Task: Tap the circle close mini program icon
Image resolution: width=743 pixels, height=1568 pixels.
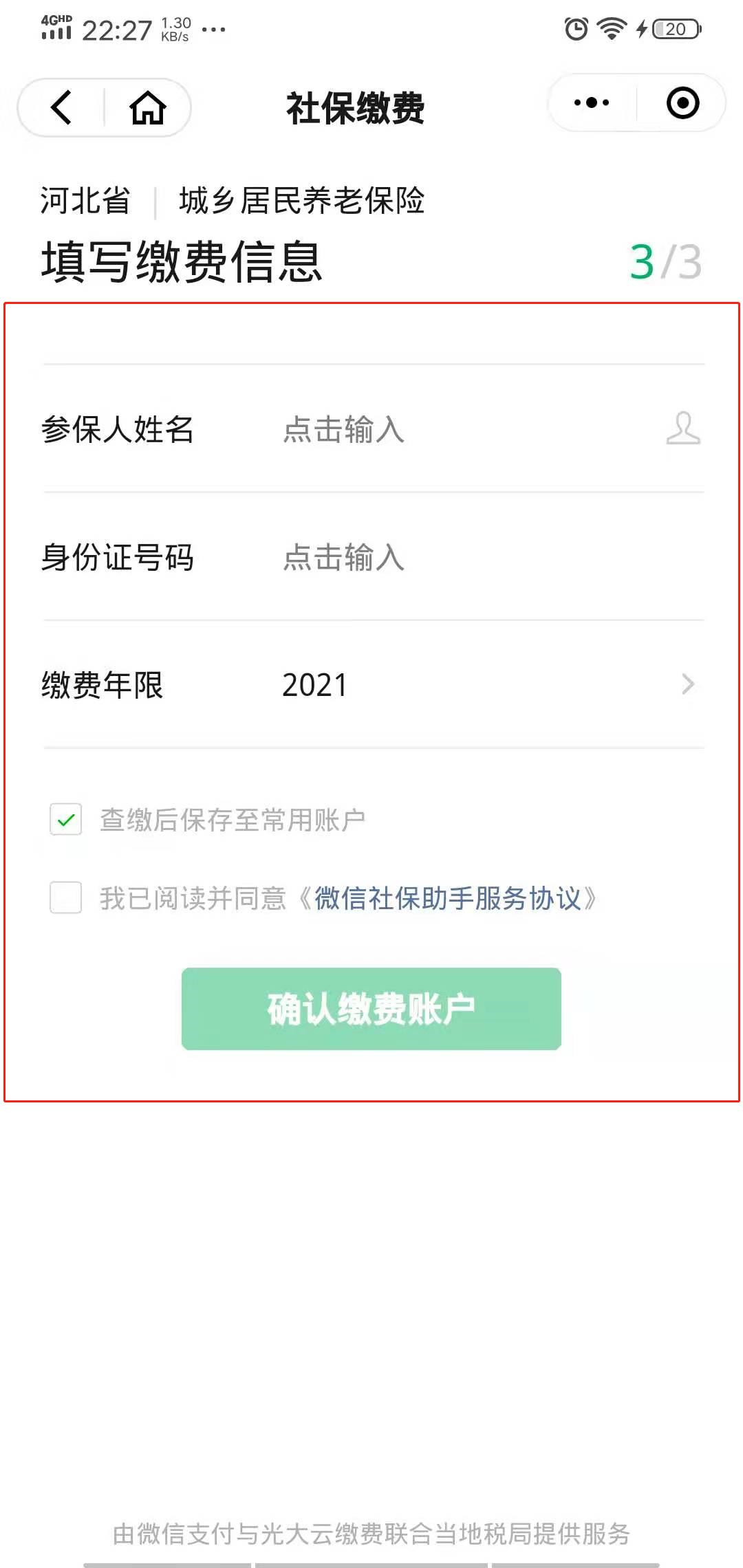Action: tap(682, 103)
